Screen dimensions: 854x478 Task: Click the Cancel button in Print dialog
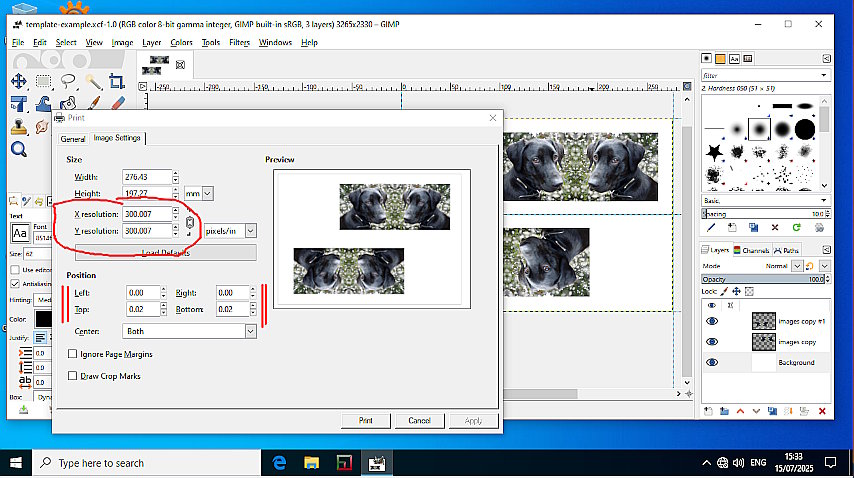(419, 420)
